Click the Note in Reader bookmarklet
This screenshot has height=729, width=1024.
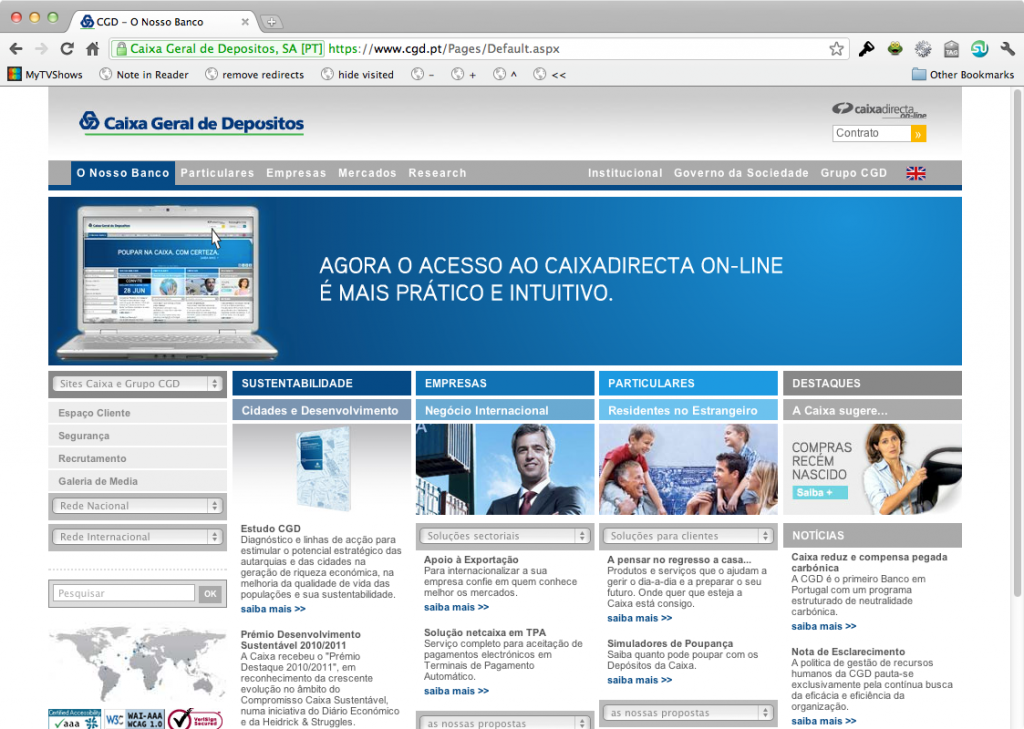(144, 74)
